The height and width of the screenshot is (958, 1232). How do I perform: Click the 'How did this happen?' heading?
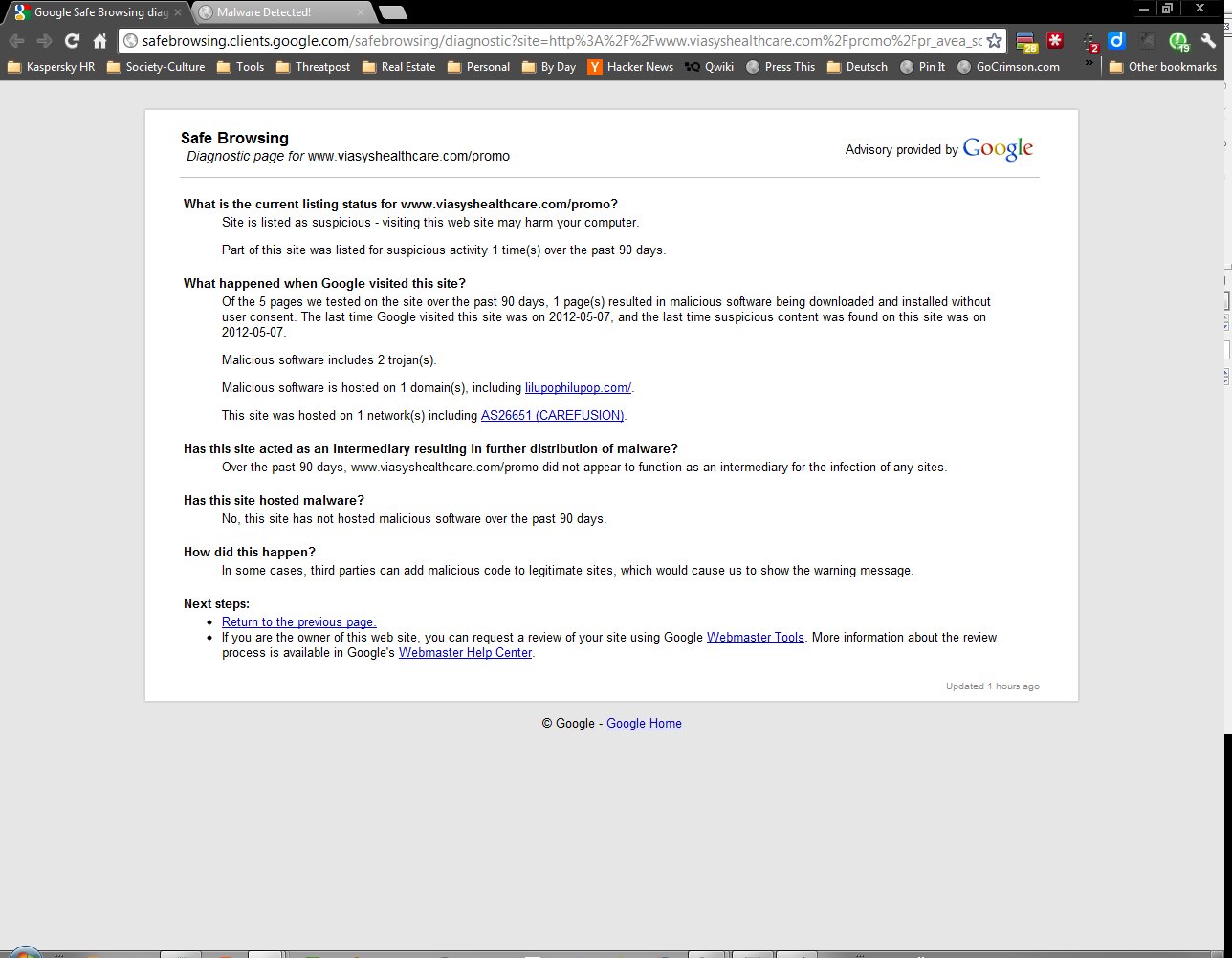click(250, 553)
